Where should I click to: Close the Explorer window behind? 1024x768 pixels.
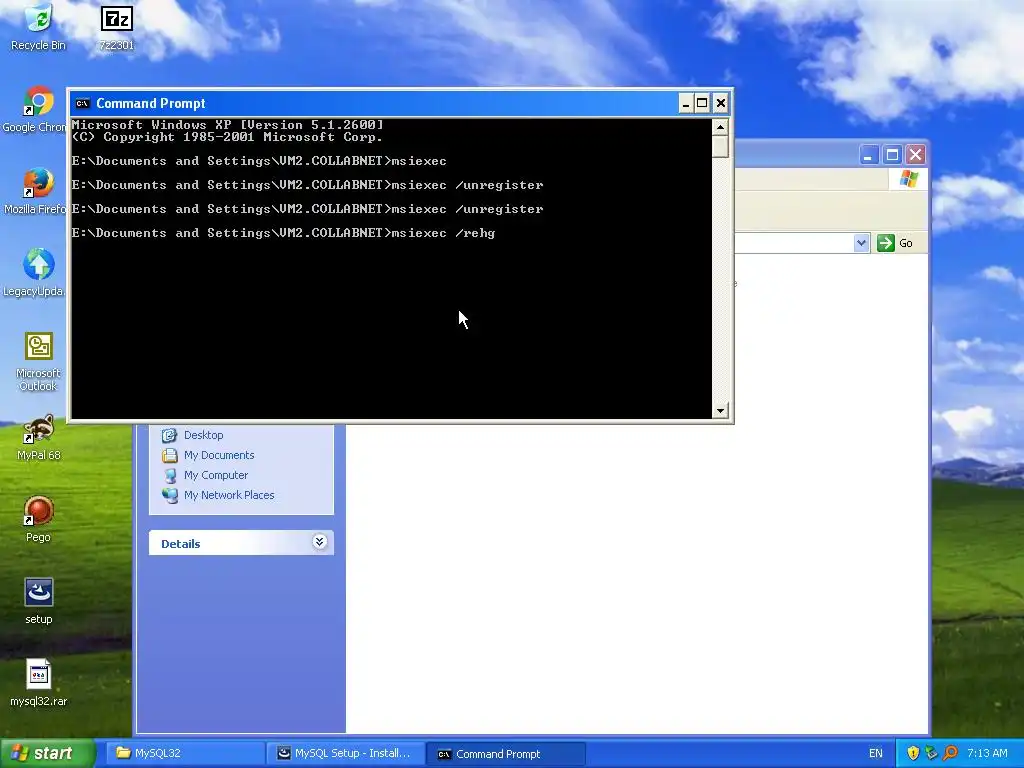coord(916,155)
